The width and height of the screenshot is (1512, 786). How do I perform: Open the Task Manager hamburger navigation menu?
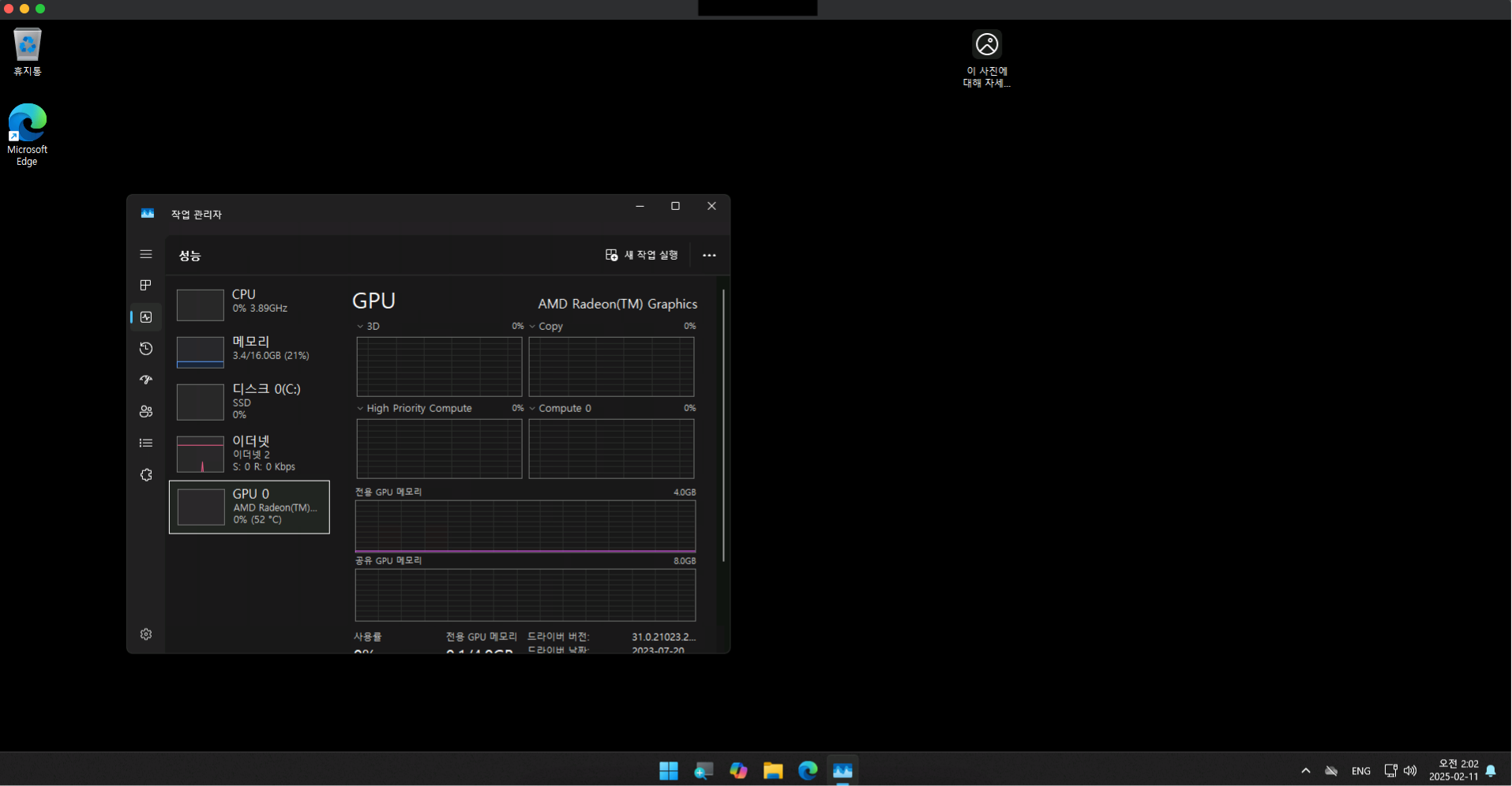tap(146, 254)
